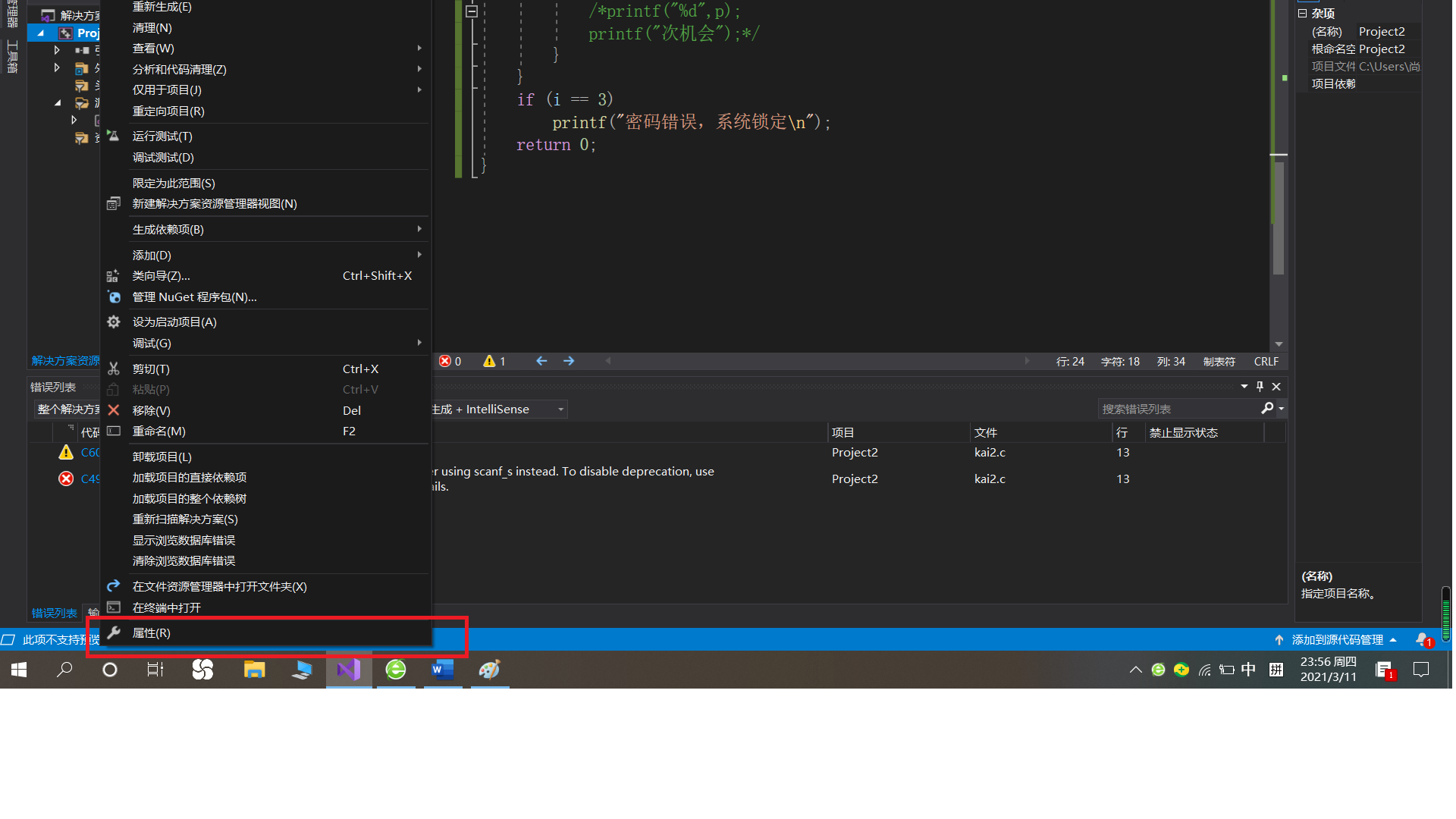Click the 添加到源代码管理 button

coord(1338,639)
